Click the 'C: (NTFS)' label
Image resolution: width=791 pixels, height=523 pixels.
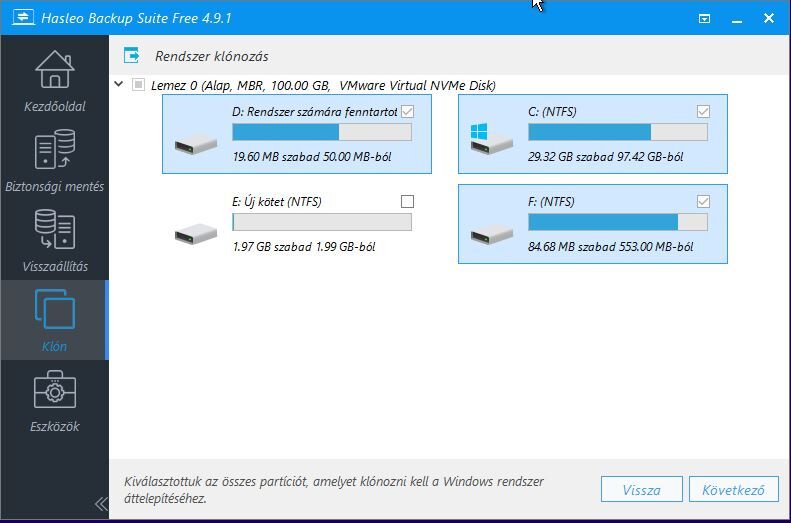[x=552, y=112]
